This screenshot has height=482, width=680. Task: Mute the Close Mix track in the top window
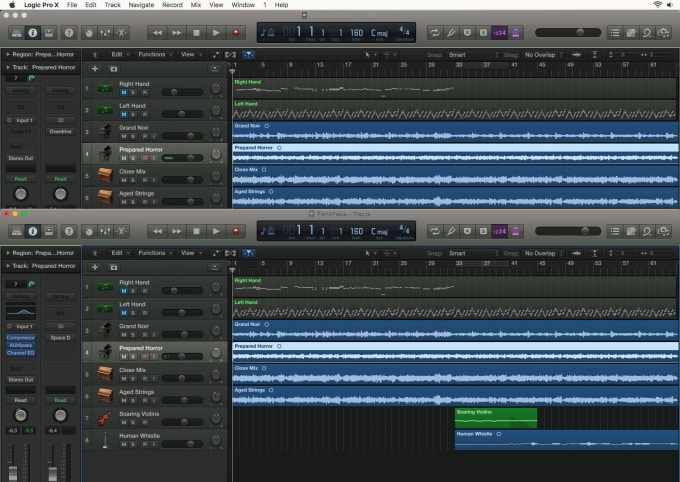click(124, 180)
